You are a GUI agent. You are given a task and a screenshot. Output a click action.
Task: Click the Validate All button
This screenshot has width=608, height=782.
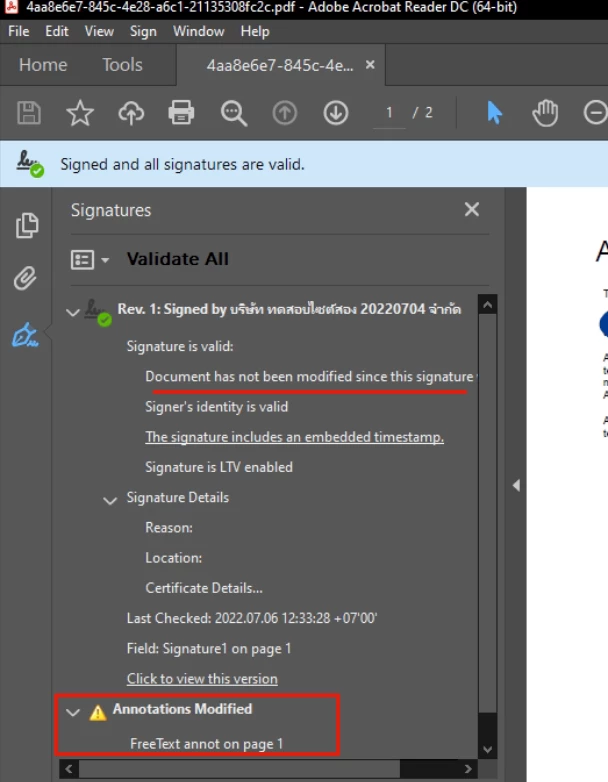[x=178, y=259]
